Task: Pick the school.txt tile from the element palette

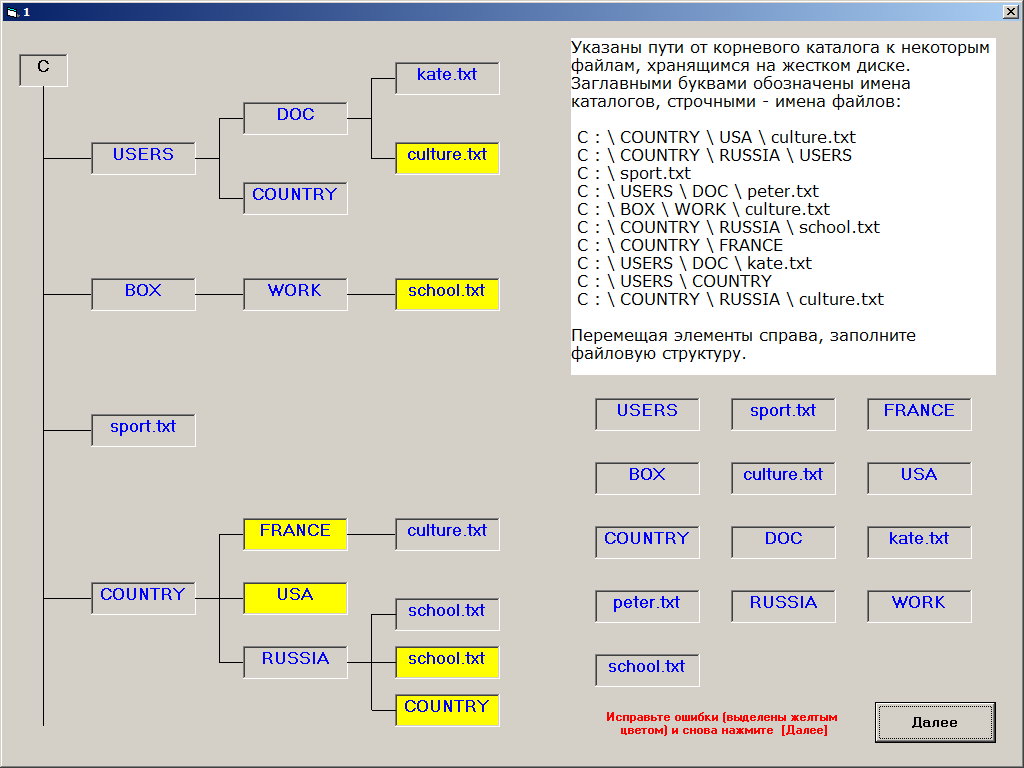Action: 647,670
